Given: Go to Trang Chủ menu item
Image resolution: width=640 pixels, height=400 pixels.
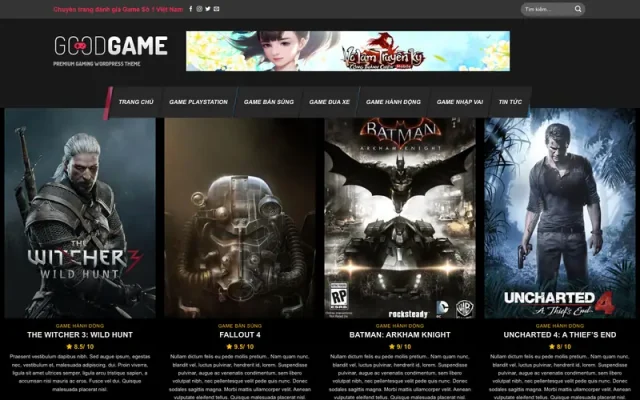Looking at the screenshot, I should point(136,102).
